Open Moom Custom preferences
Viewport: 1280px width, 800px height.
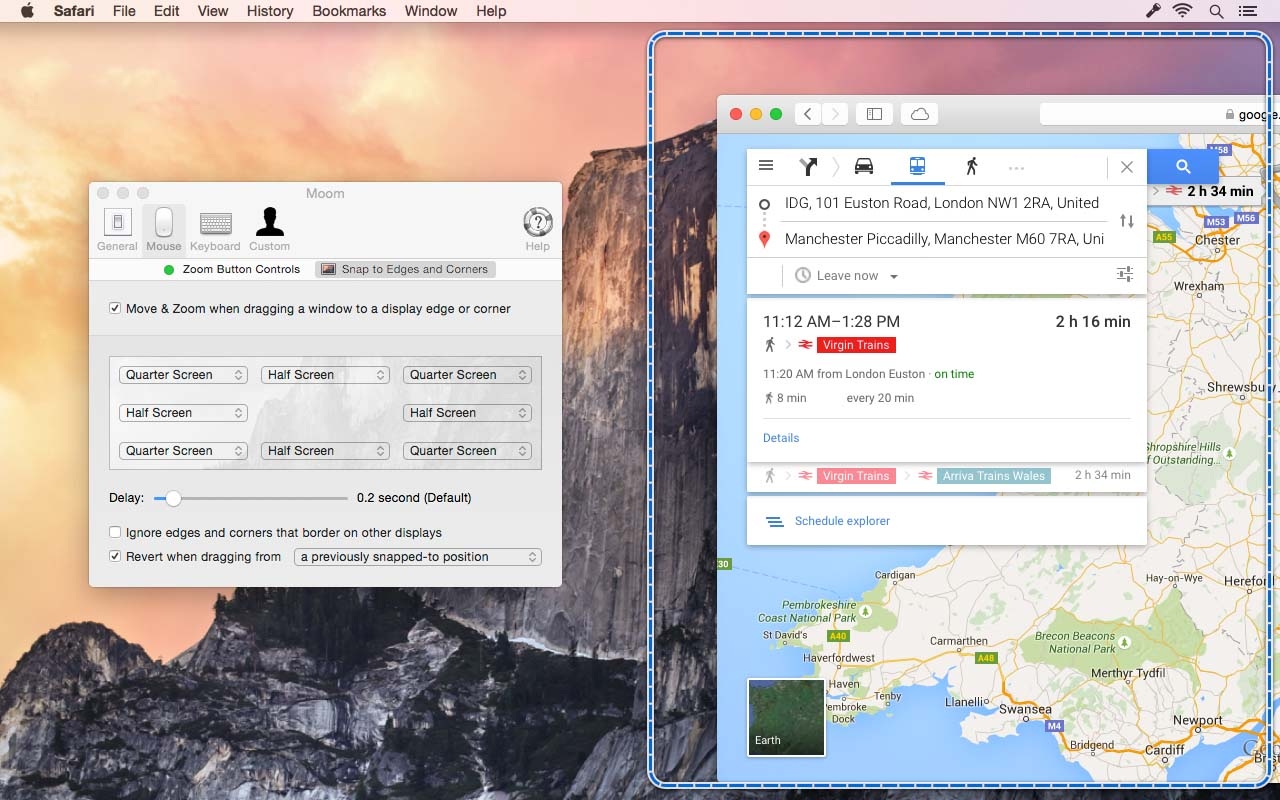coord(269,230)
